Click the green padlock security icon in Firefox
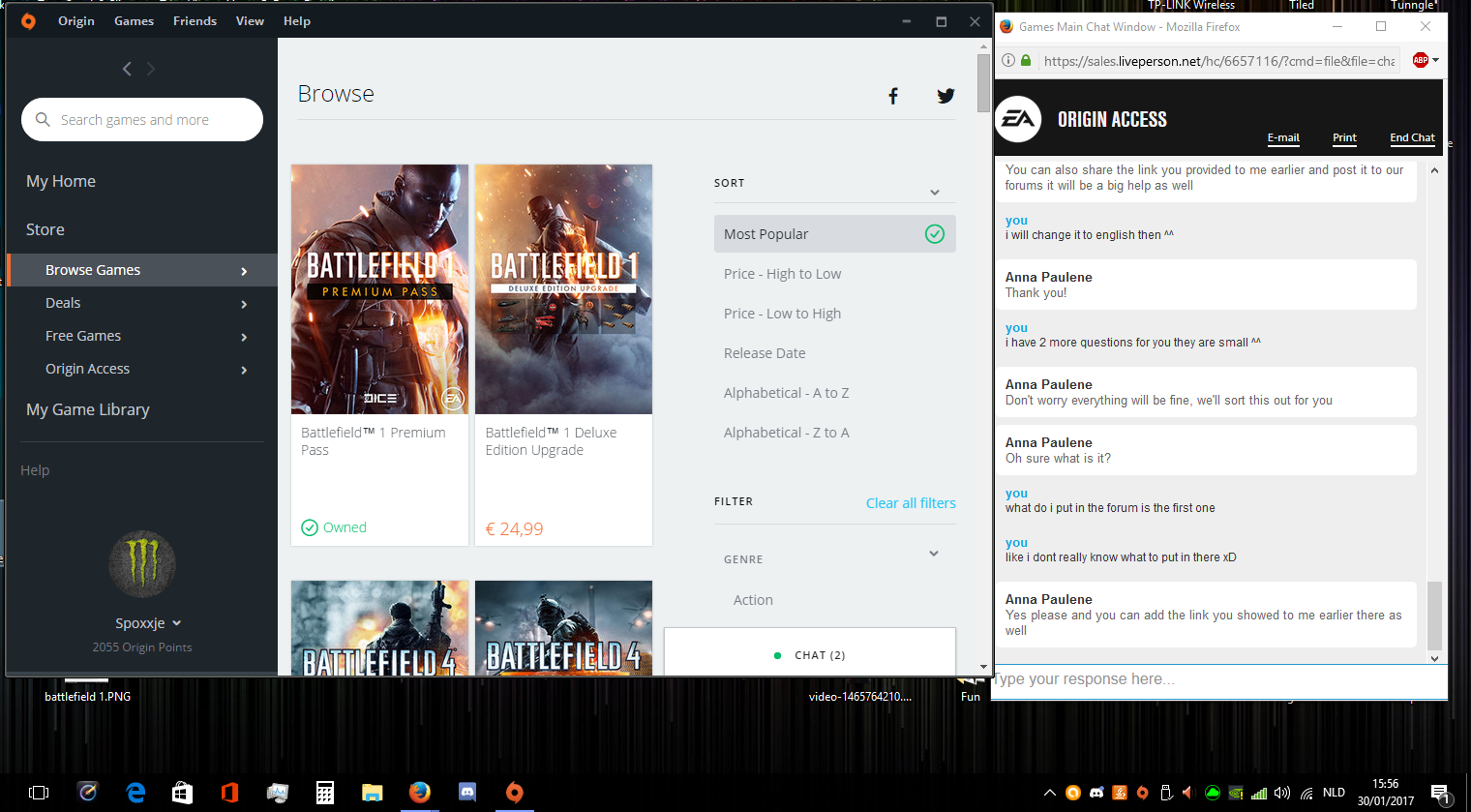Viewport: 1471px width, 812px height. coord(1026,60)
